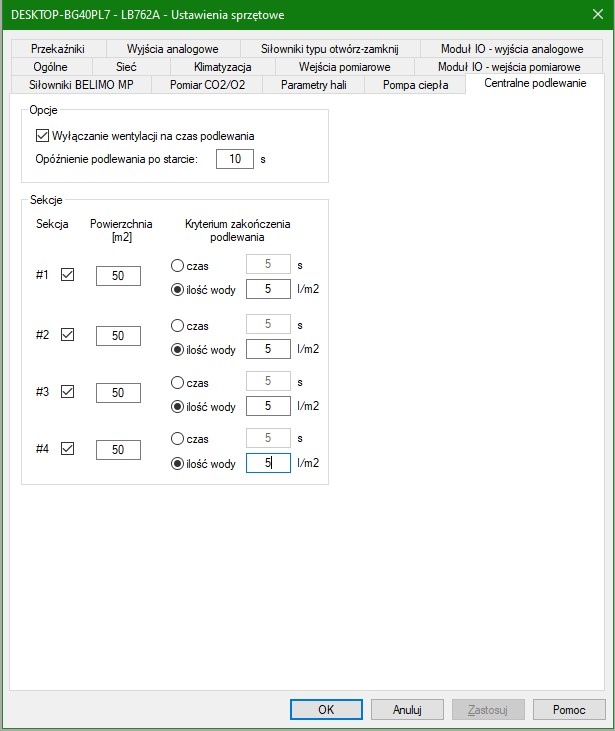Click the l/m2 water amount field for section #1
615x731 pixels.
(x=269, y=289)
